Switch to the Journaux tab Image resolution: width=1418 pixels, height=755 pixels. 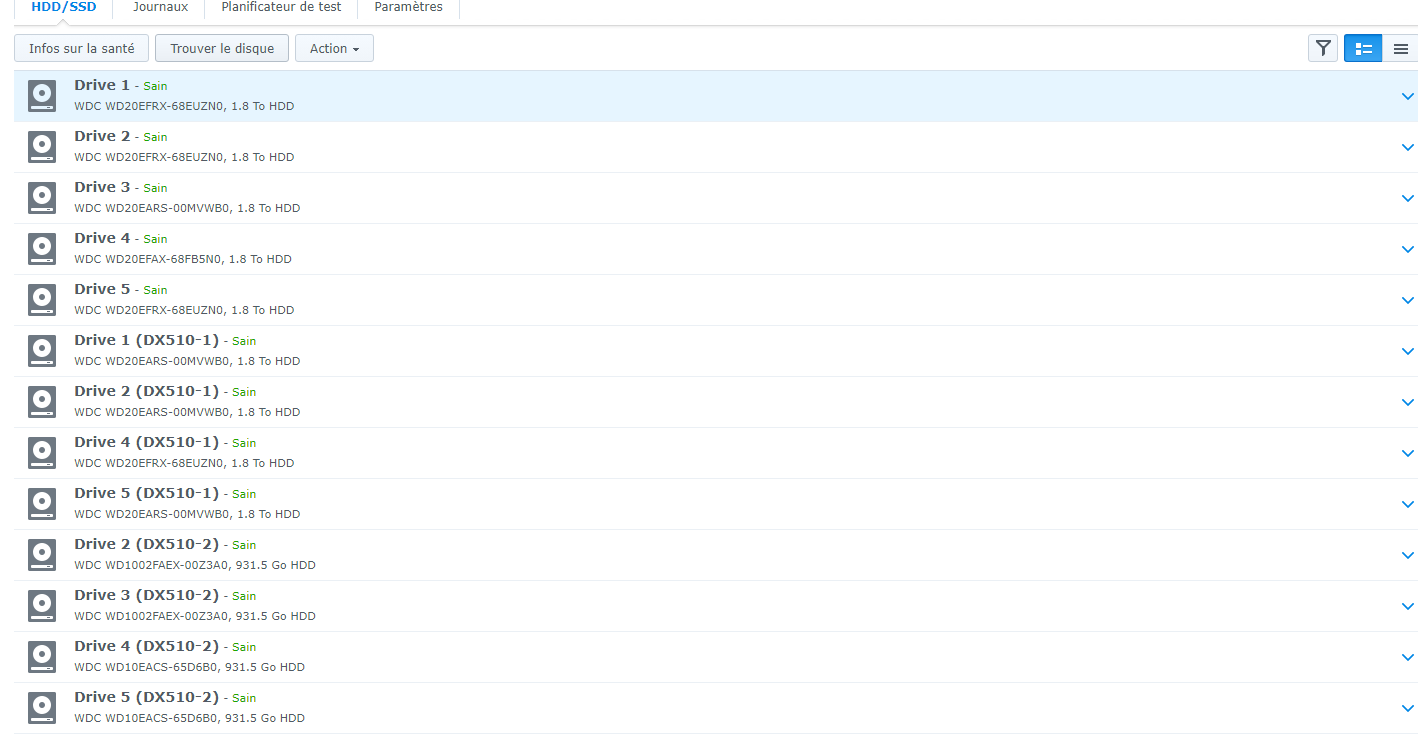[160, 8]
